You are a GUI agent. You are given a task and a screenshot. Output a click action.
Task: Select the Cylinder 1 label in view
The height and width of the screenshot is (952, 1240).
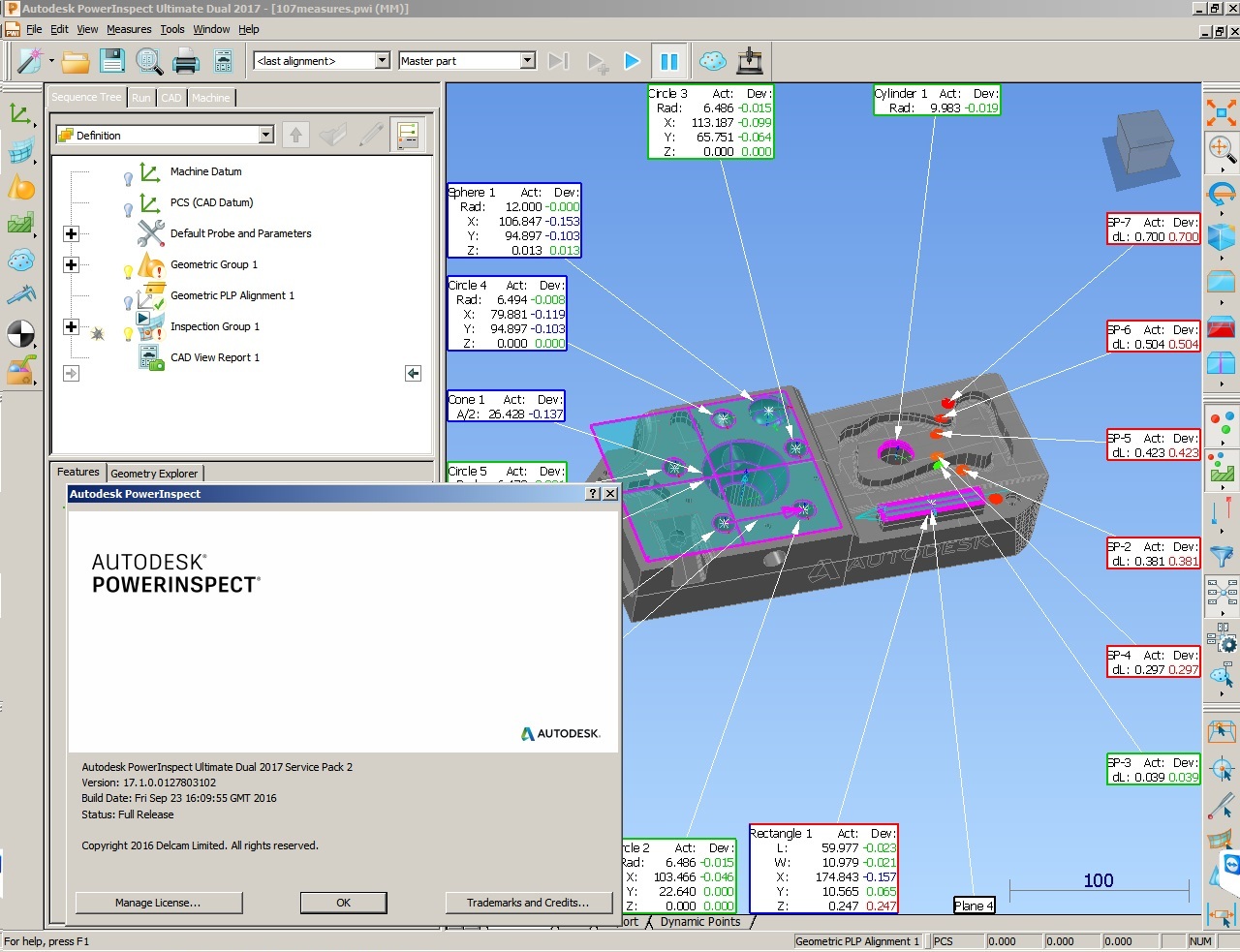[x=936, y=101]
